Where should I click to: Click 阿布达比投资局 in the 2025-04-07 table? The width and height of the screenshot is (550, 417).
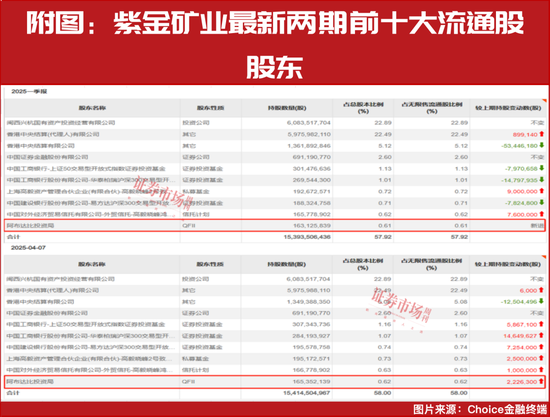click(x=30, y=382)
